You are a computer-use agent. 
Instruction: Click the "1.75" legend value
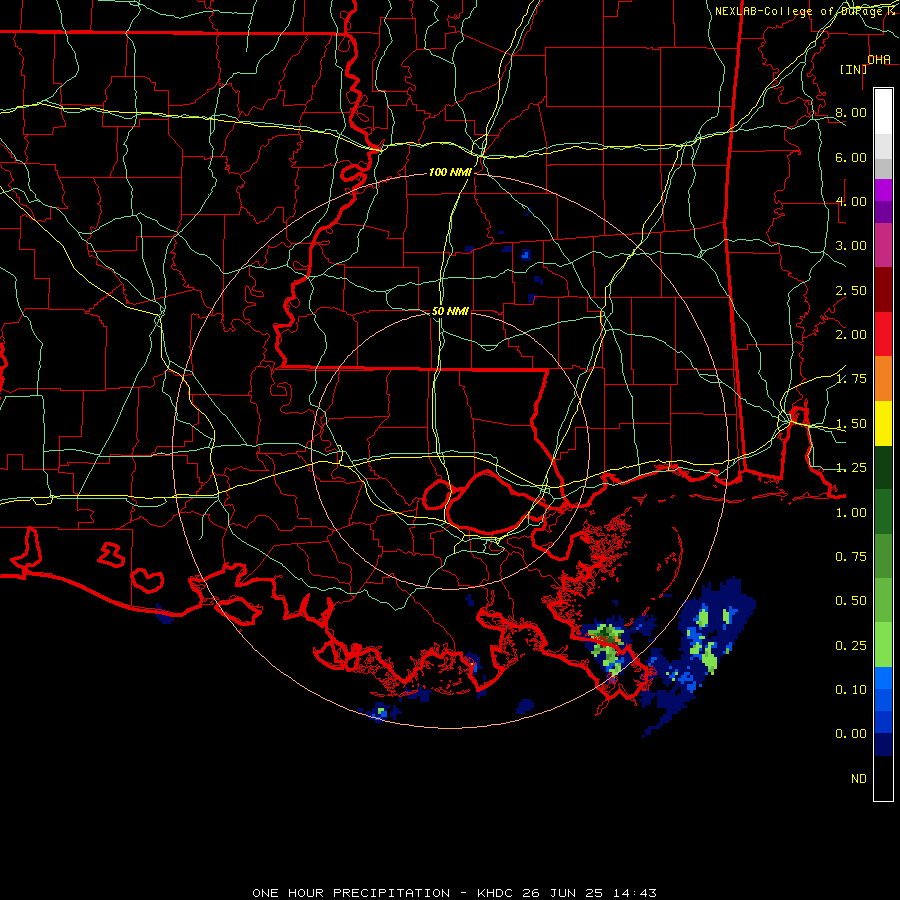pos(851,379)
